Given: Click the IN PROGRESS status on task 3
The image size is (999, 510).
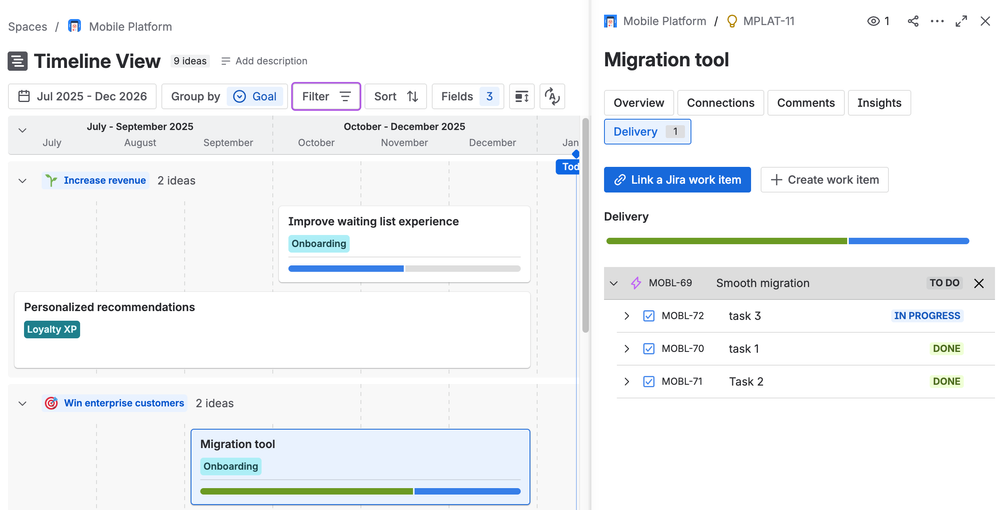Looking at the screenshot, I should coord(927,316).
